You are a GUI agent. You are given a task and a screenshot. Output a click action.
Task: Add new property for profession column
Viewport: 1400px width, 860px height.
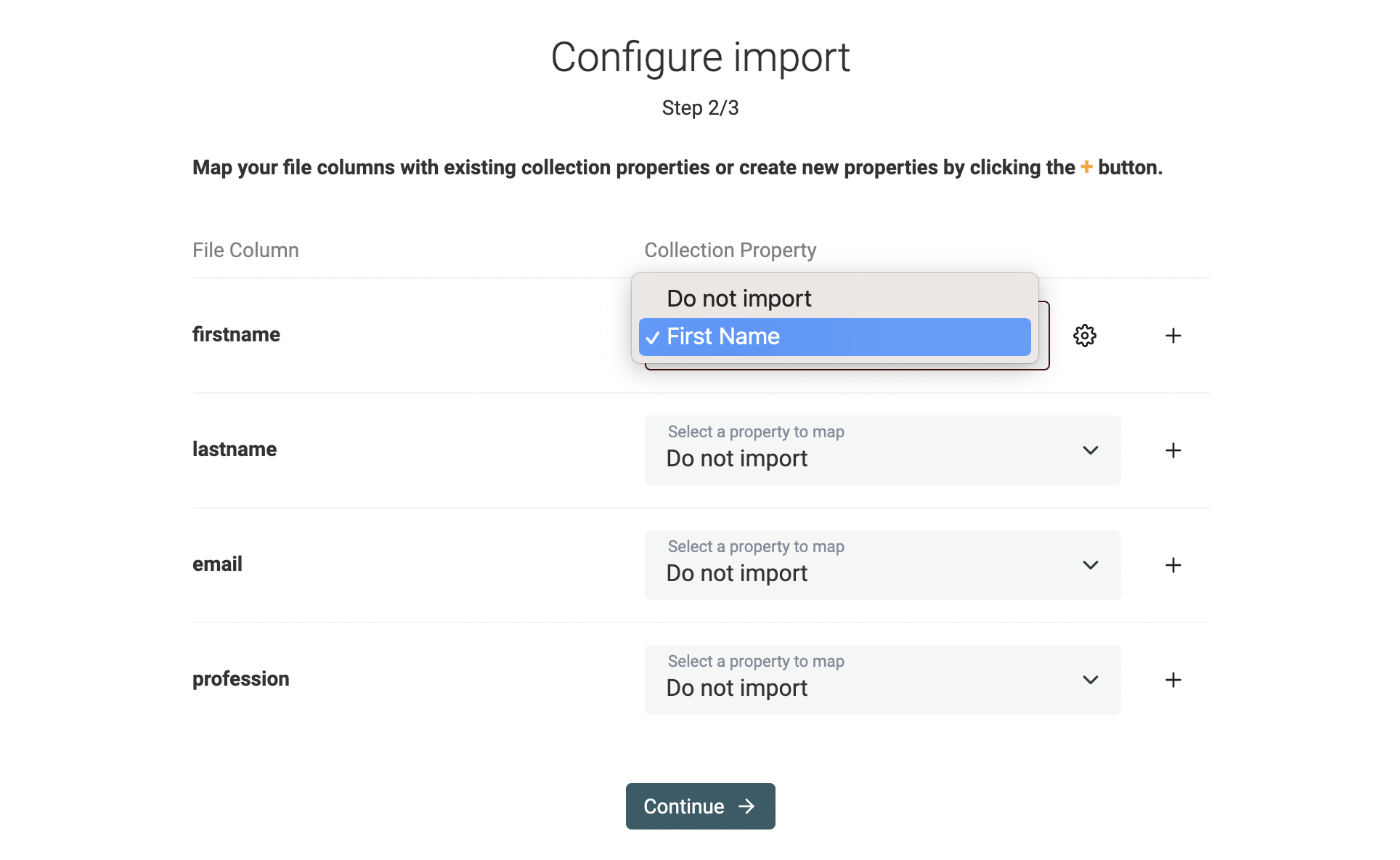[1173, 680]
